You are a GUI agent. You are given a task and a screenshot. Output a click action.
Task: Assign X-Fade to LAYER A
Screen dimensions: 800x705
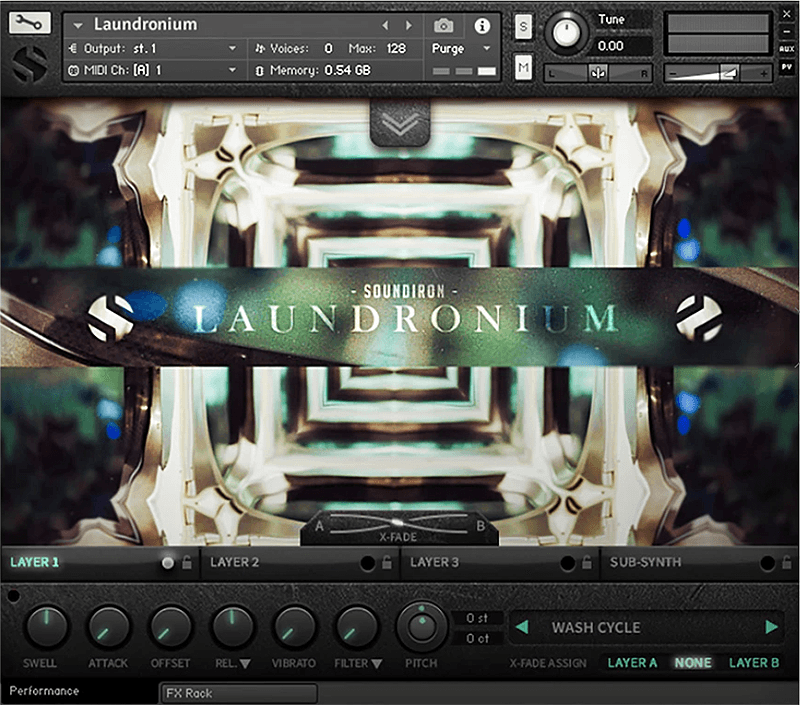point(633,663)
